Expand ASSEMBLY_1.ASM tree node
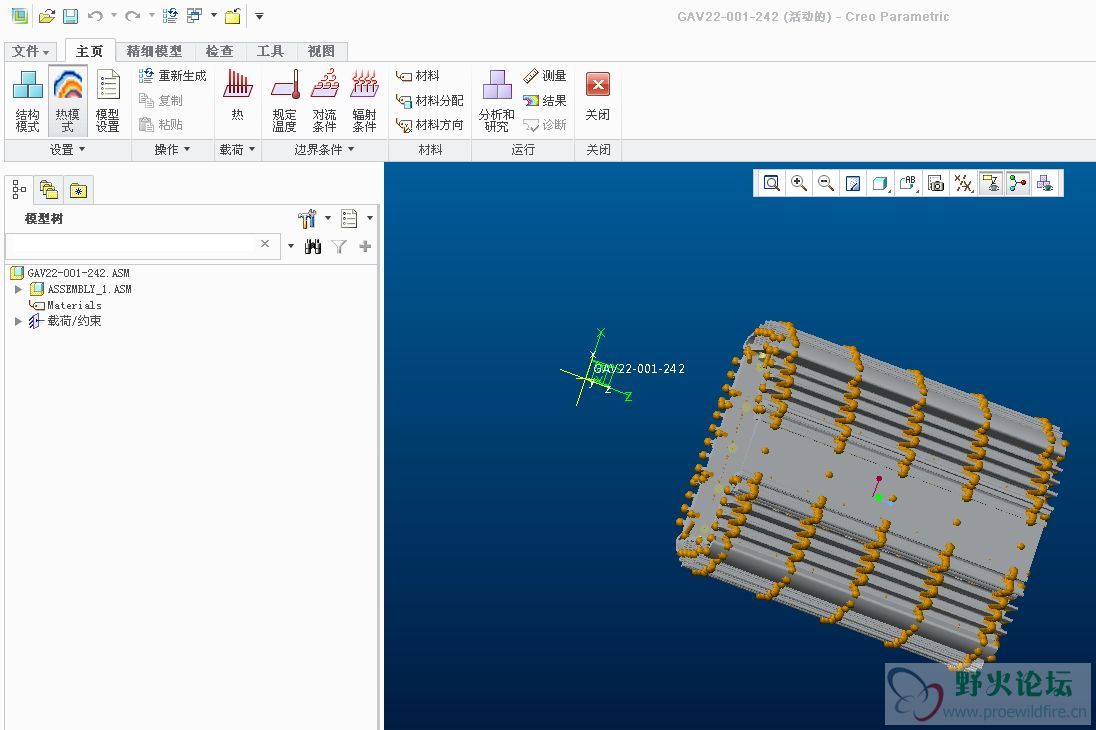Image resolution: width=1096 pixels, height=730 pixels. click(19, 289)
